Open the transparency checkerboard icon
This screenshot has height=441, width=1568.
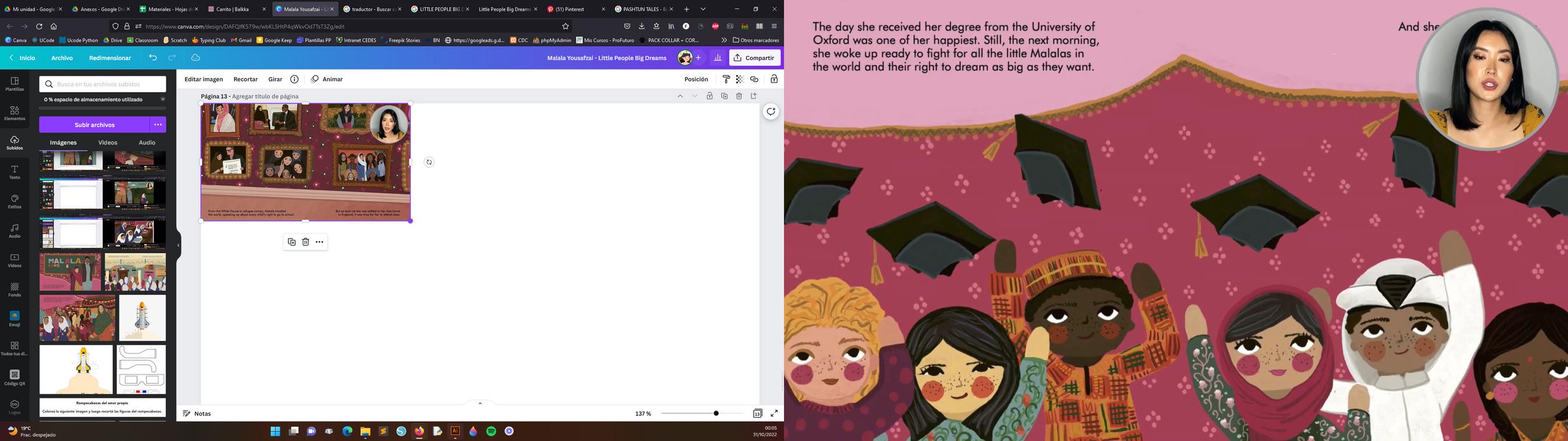tap(740, 79)
